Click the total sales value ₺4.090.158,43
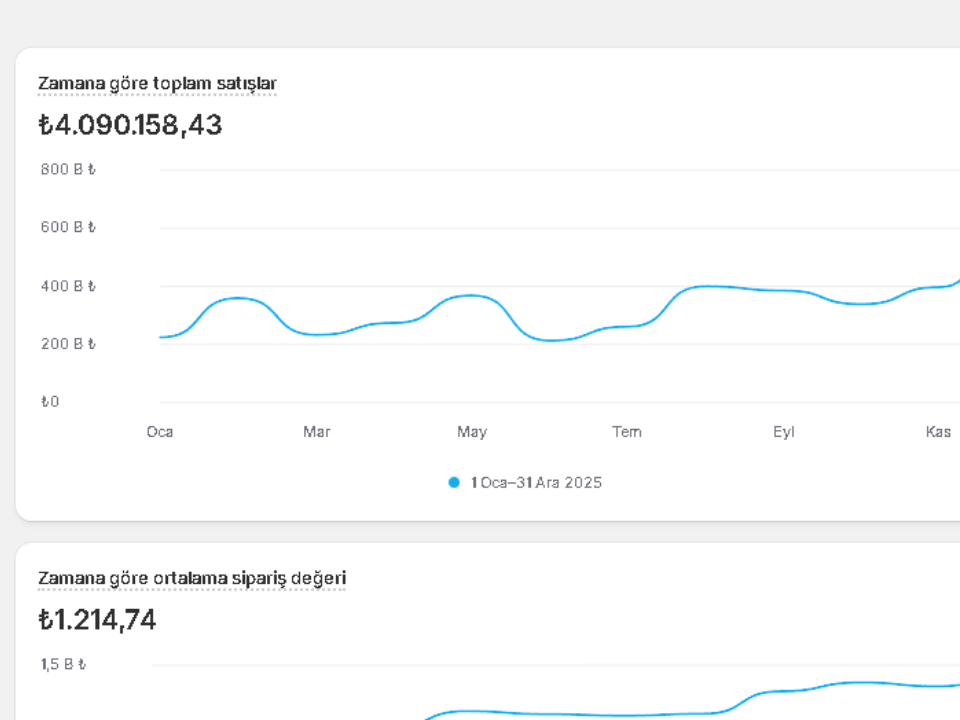The width and height of the screenshot is (960, 720). (130, 125)
